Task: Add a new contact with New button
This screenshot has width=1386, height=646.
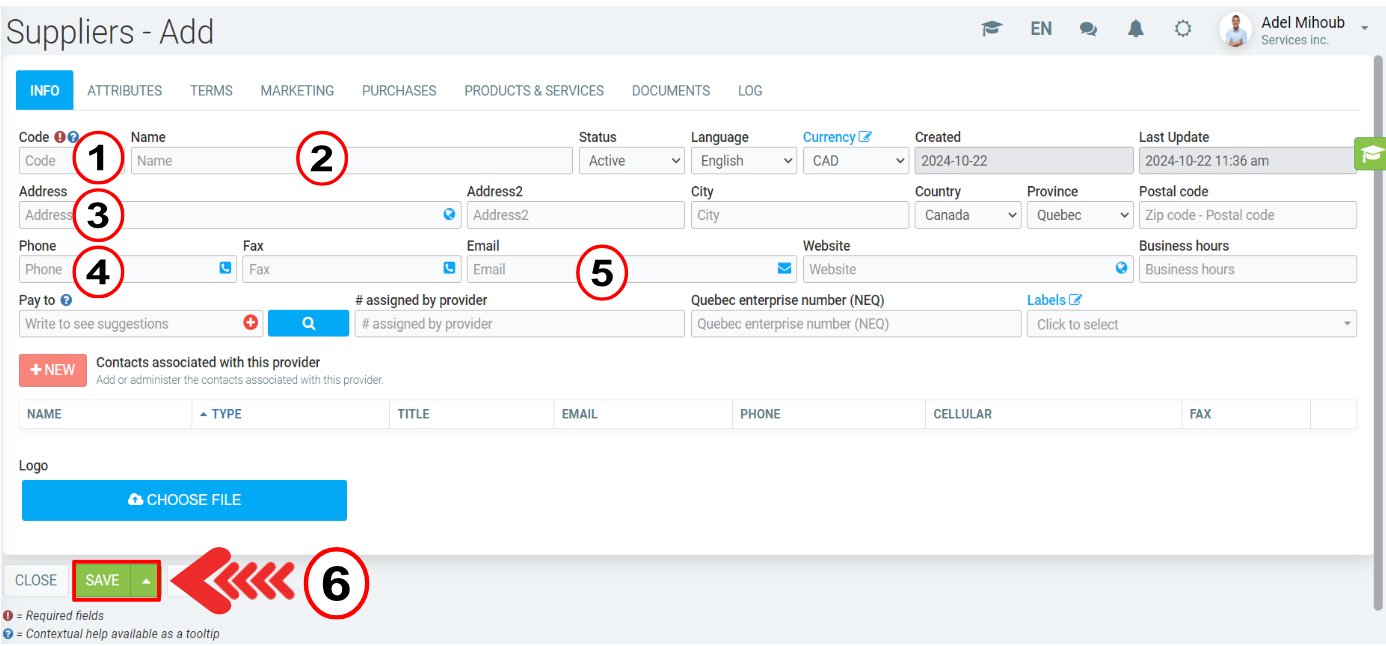Action: [53, 370]
